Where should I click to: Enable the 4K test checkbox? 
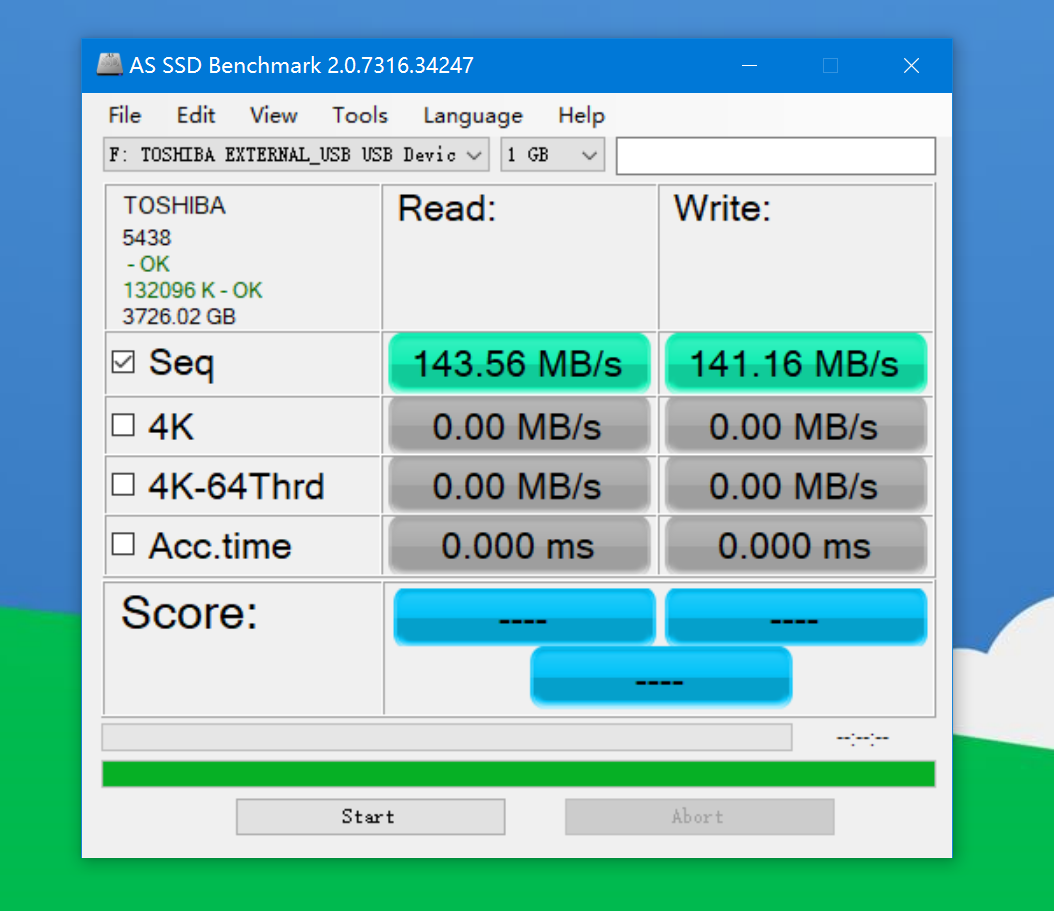[123, 425]
